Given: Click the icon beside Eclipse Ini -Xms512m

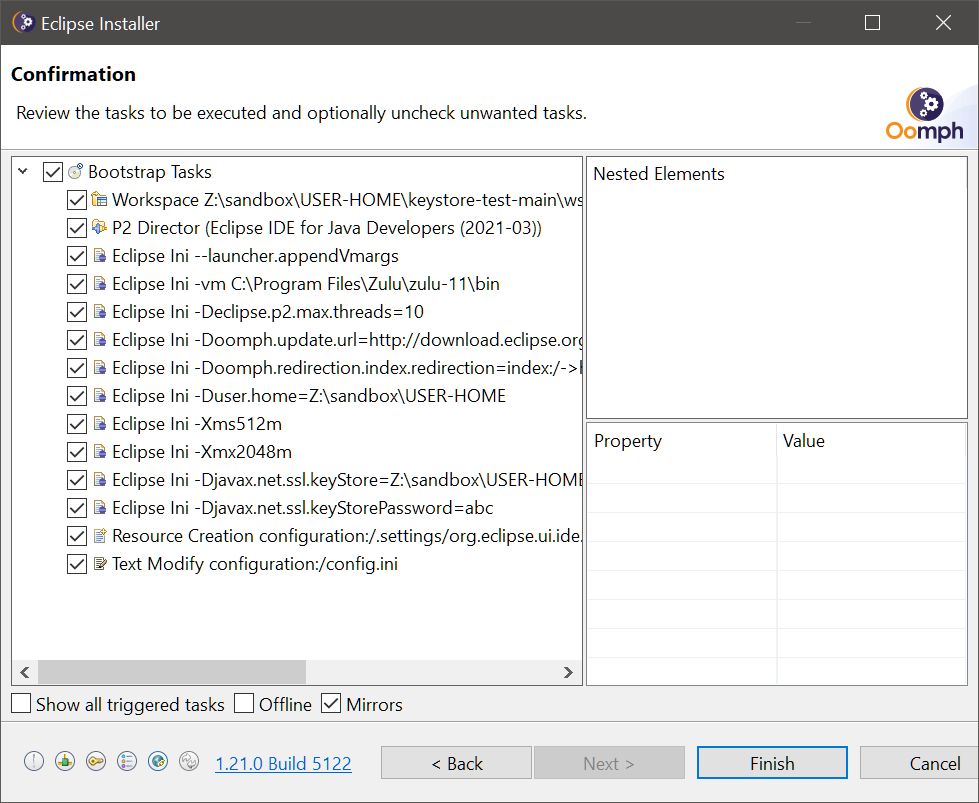Looking at the screenshot, I should [99, 423].
